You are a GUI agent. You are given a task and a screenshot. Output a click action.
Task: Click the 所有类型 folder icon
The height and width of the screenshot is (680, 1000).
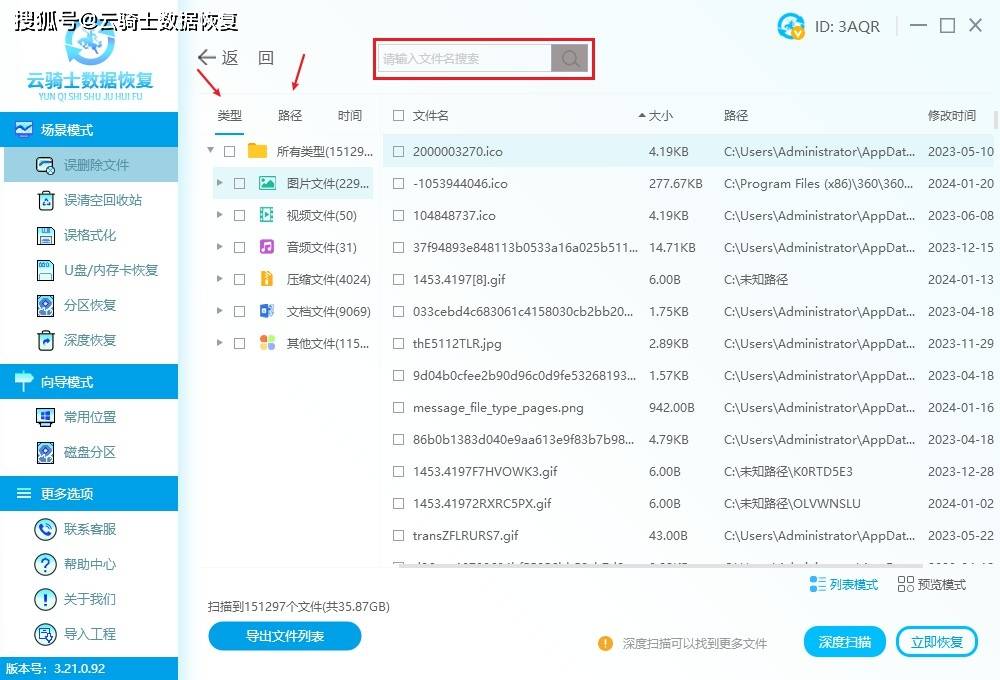pyautogui.click(x=258, y=151)
